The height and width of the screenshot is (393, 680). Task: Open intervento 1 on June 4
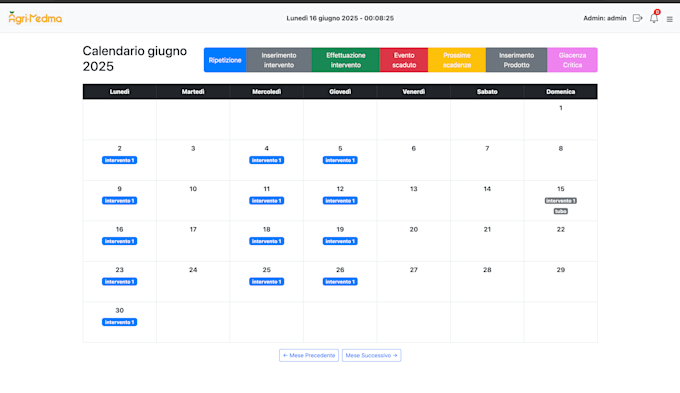coord(267,160)
